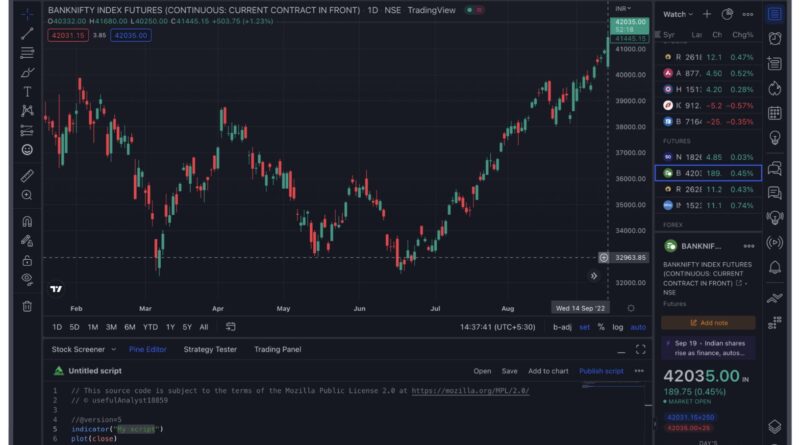Open watchlist advanced view pie icon
The height and width of the screenshot is (445, 800).
pyautogui.click(x=727, y=14)
